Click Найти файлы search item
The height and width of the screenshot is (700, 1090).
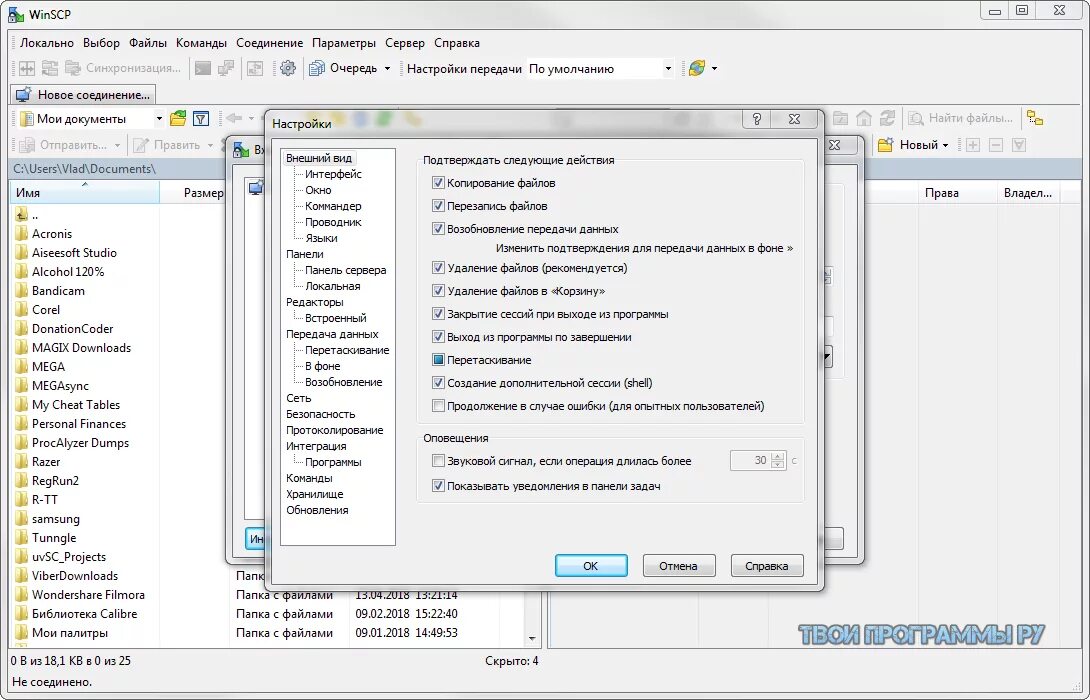click(961, 118)
